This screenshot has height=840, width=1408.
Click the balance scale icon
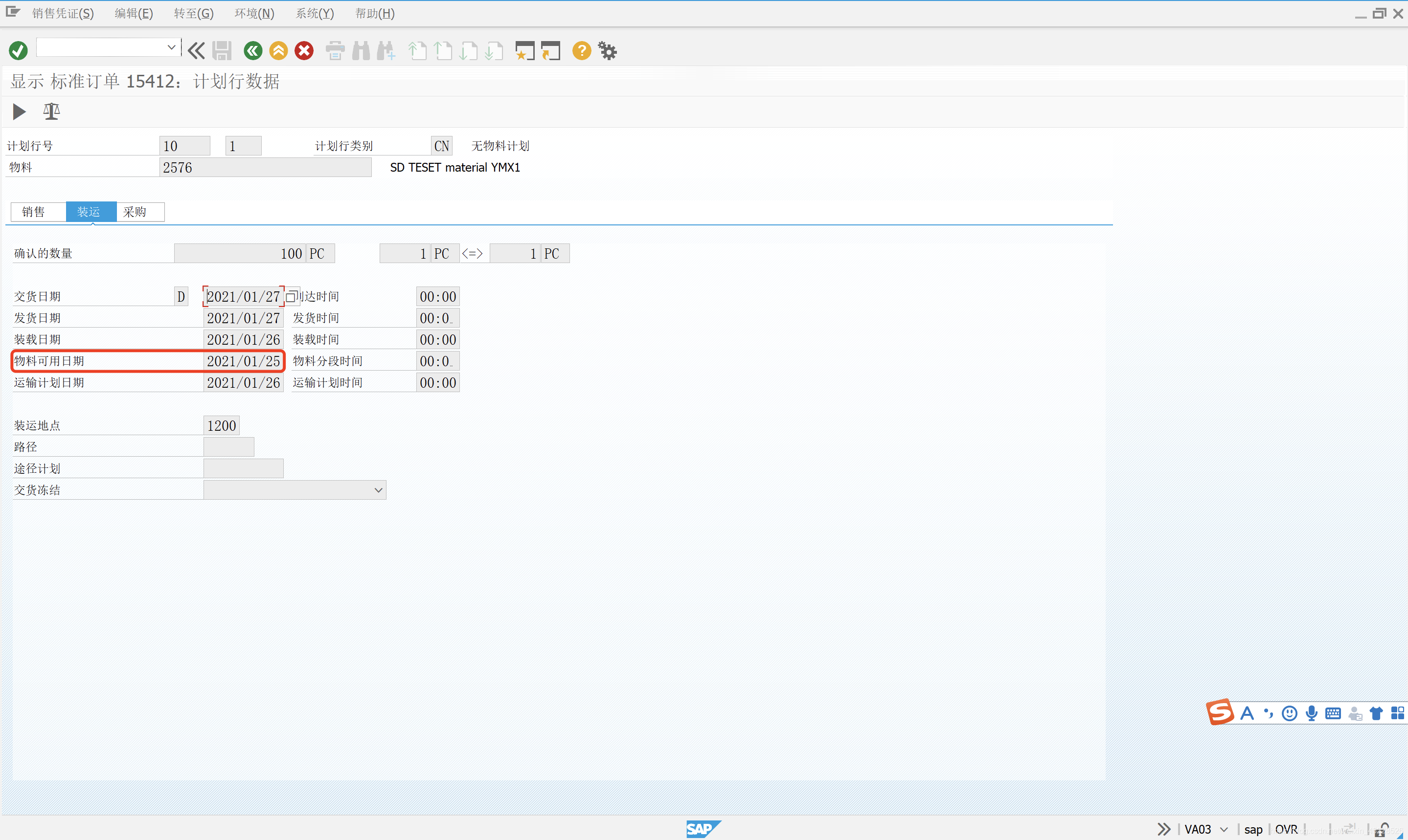click(51, 111)
